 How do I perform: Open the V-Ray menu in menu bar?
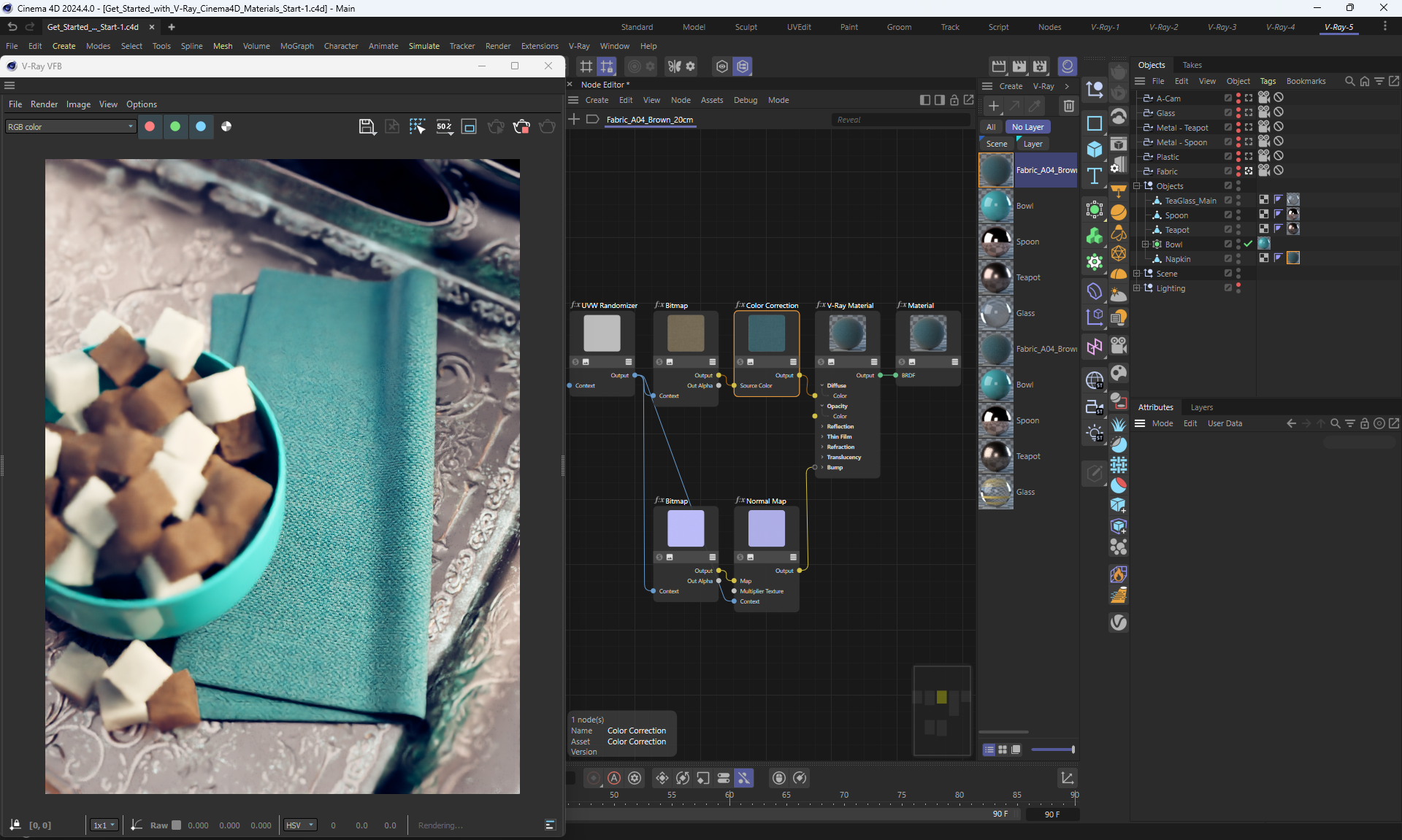click(x=578, y=46)
